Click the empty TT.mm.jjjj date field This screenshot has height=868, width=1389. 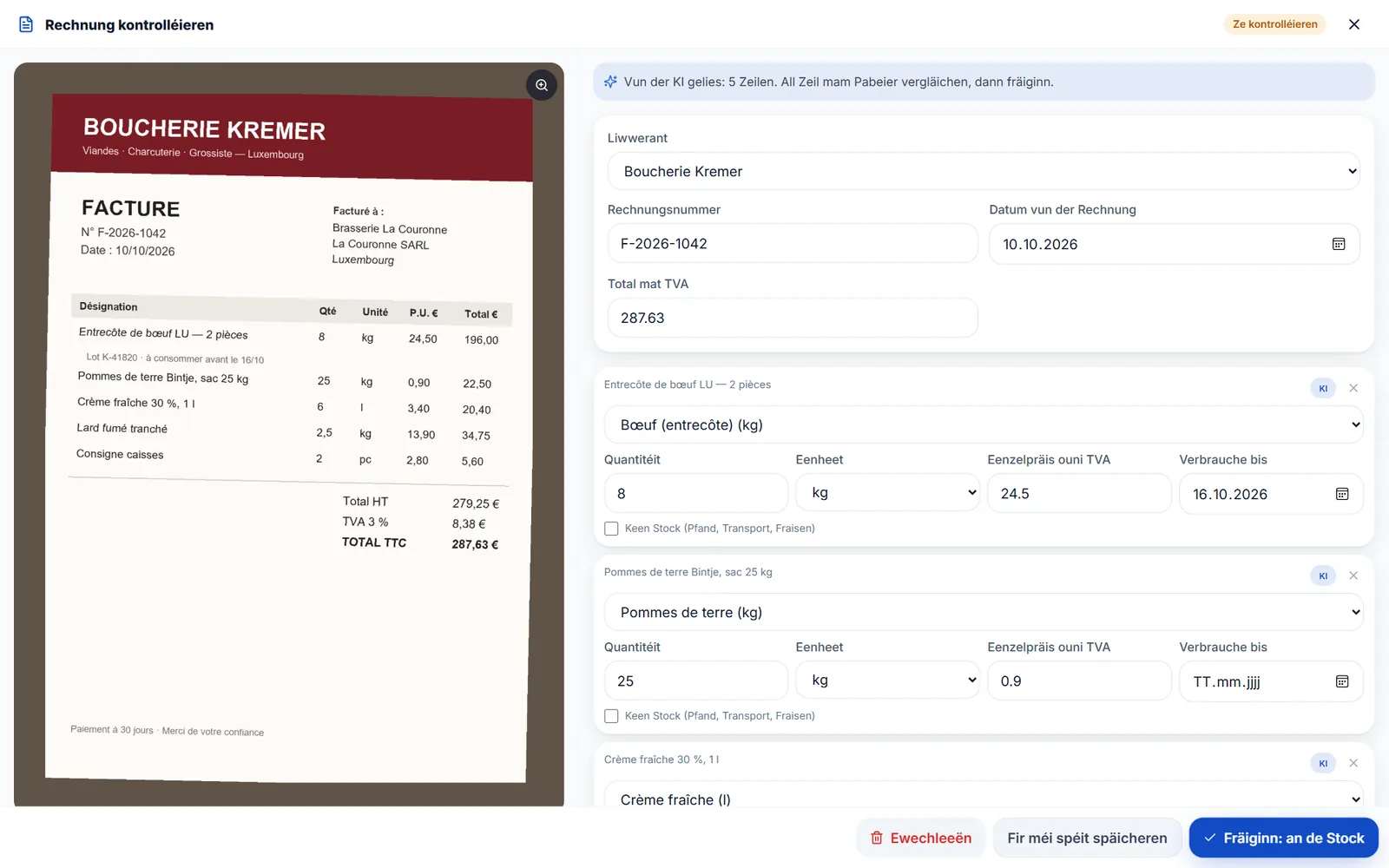(1271, 681)
